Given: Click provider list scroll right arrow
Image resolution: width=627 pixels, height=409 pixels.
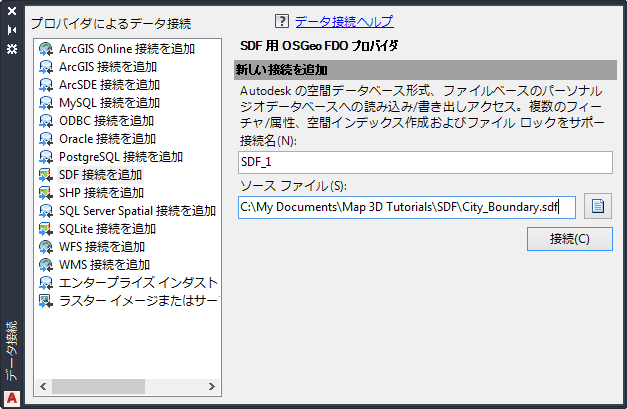Looking at the screenshot, I should coord(212,387).
